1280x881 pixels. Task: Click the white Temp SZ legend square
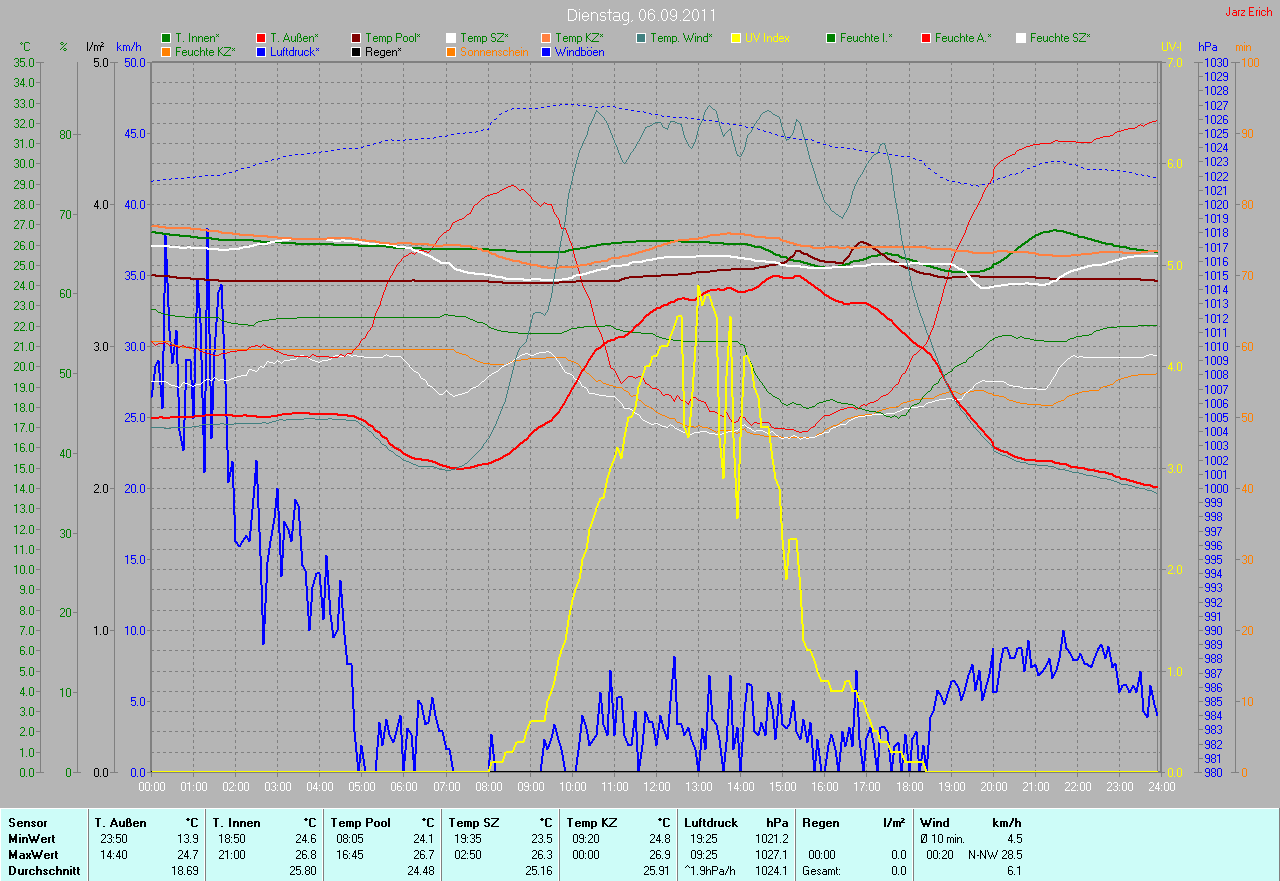pyautogui.click(x=451, y=38)
